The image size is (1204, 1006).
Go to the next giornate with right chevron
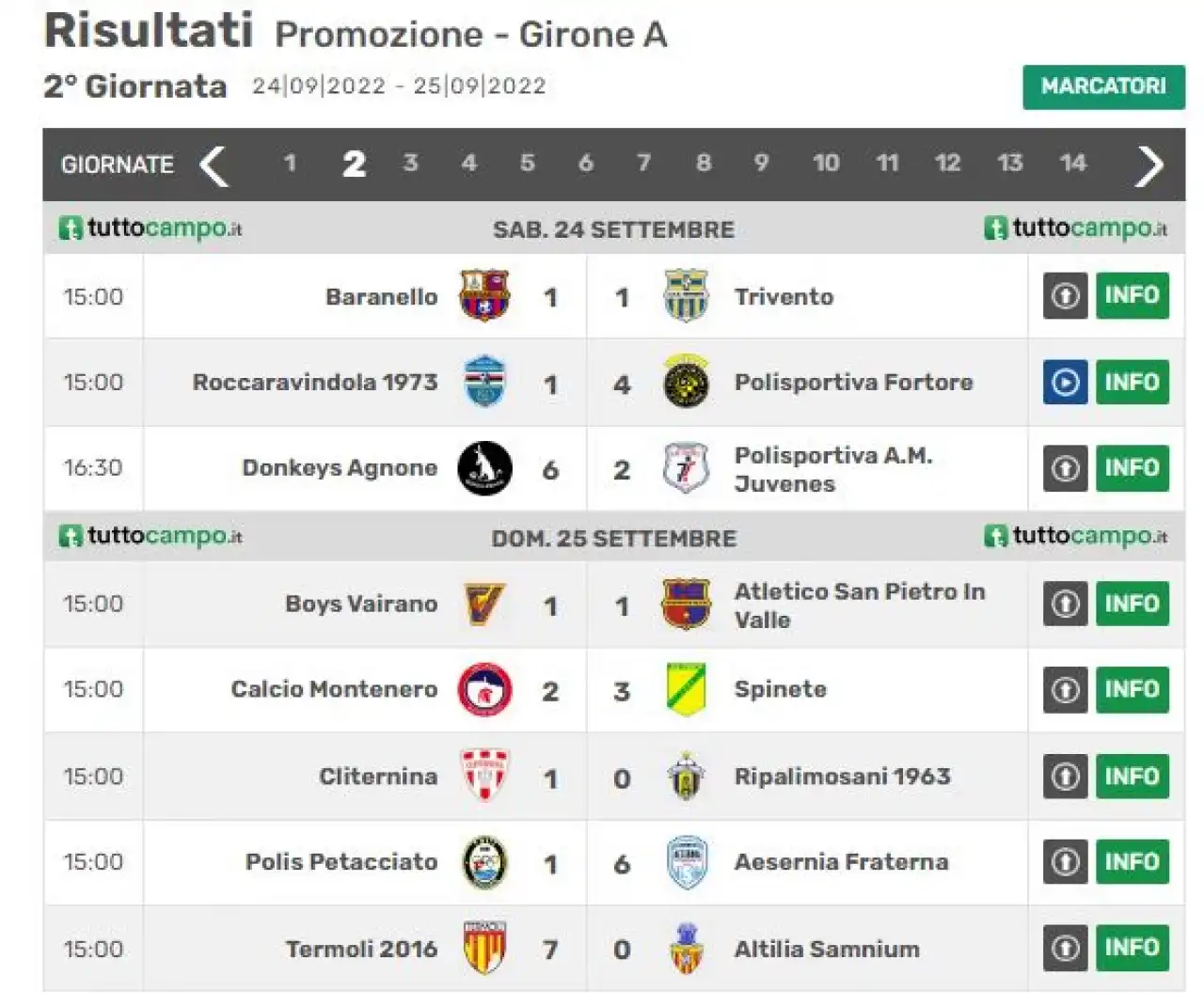coord(1149,165)
